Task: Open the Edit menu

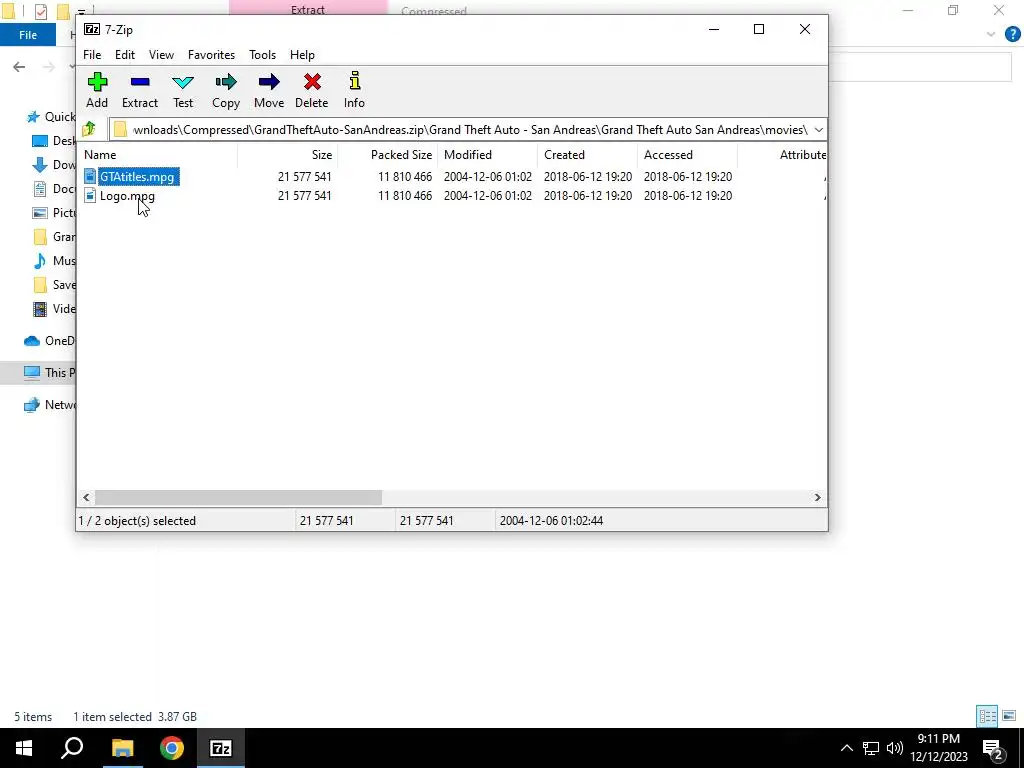Action: coord(125,55)
